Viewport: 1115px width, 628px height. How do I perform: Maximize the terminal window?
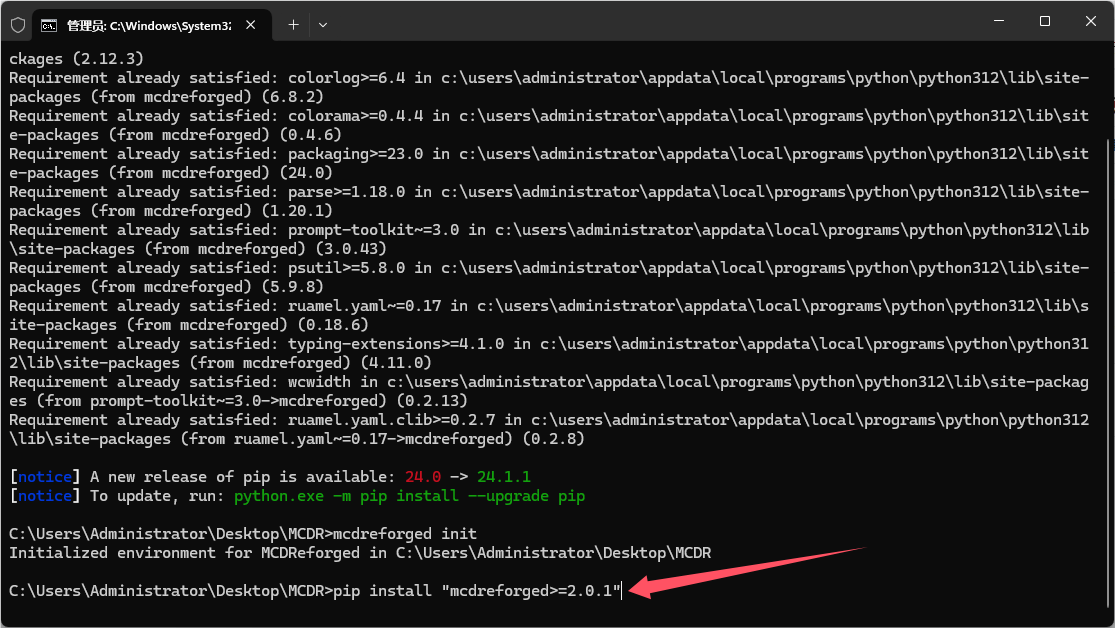(1045, 21)
